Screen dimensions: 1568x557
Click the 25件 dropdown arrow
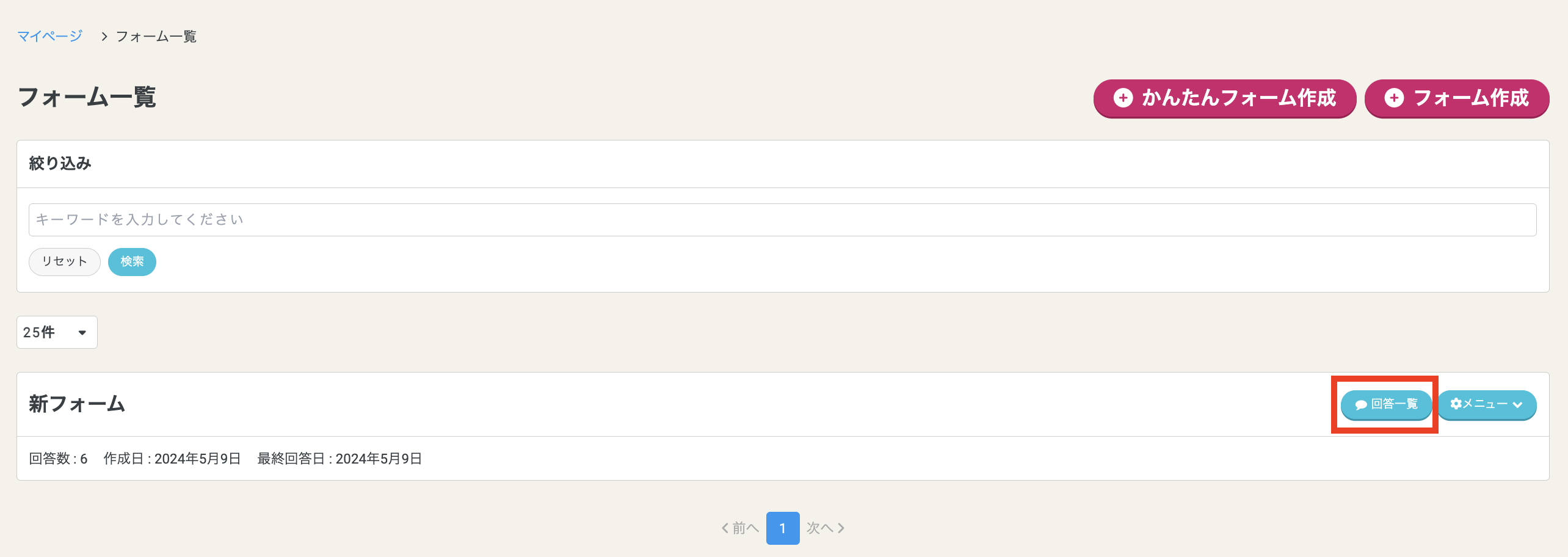coord(82,333)
